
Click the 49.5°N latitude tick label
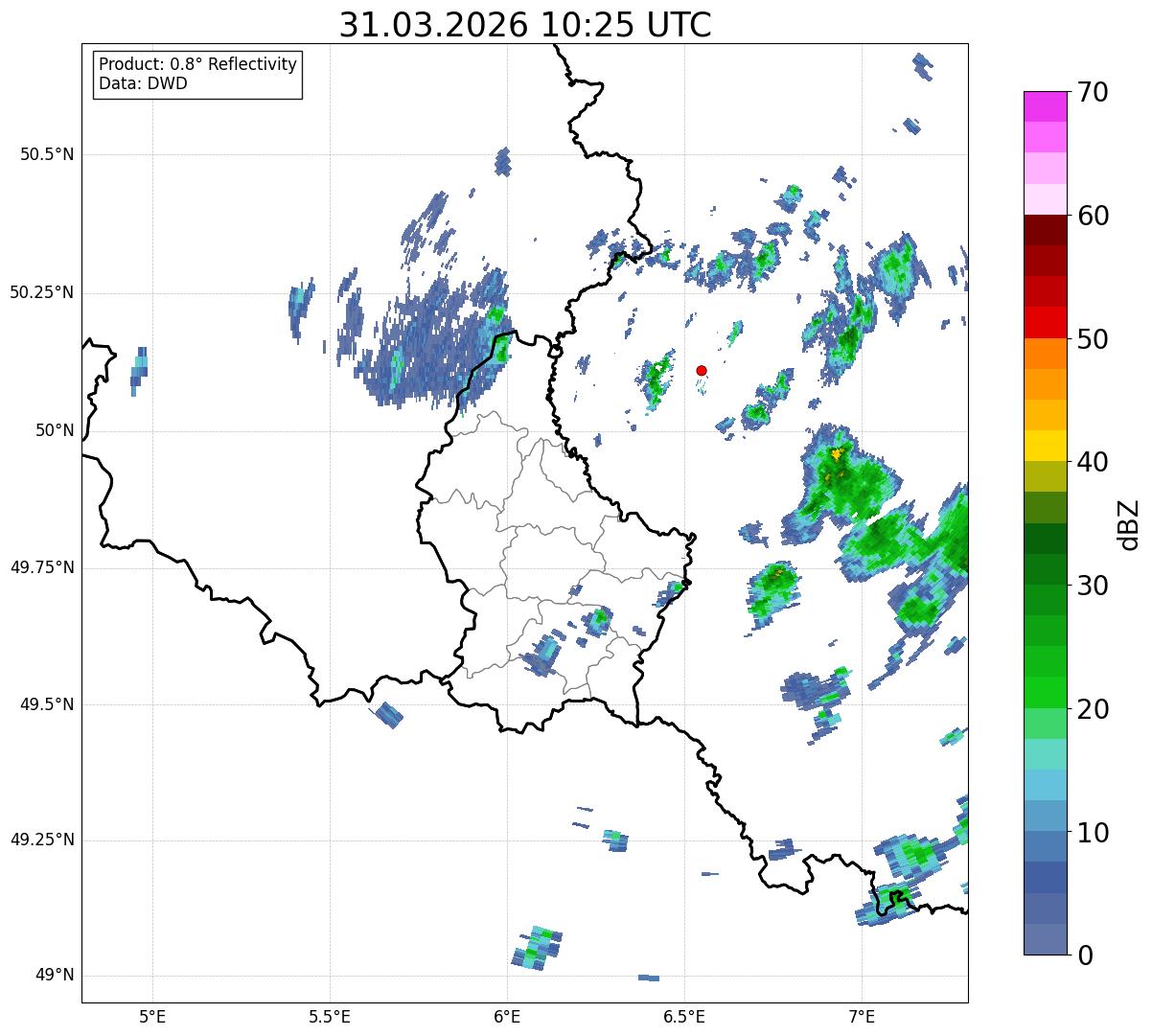[x=47, y=704]
